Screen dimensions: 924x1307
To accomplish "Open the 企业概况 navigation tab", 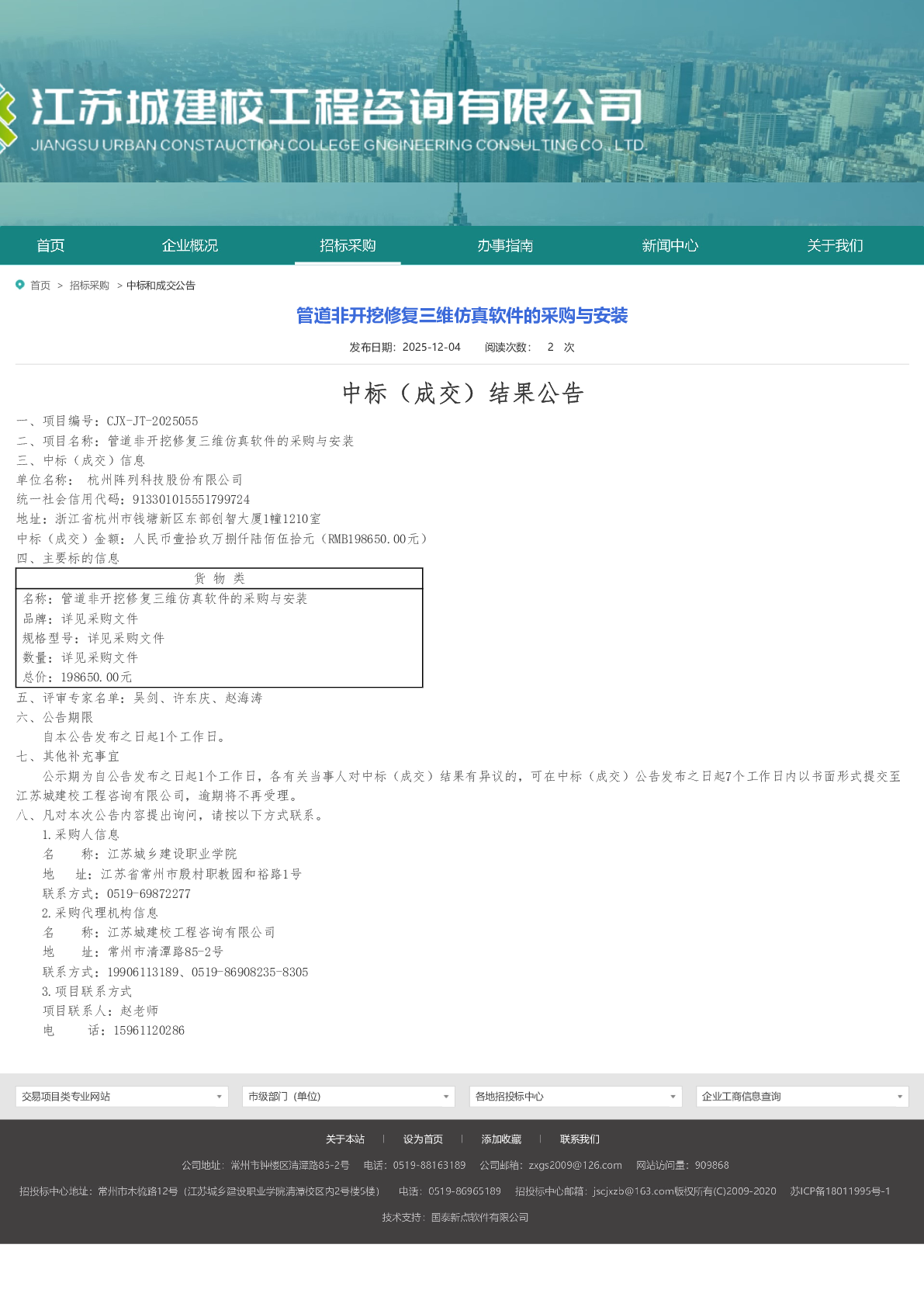I will pos(189,246).
